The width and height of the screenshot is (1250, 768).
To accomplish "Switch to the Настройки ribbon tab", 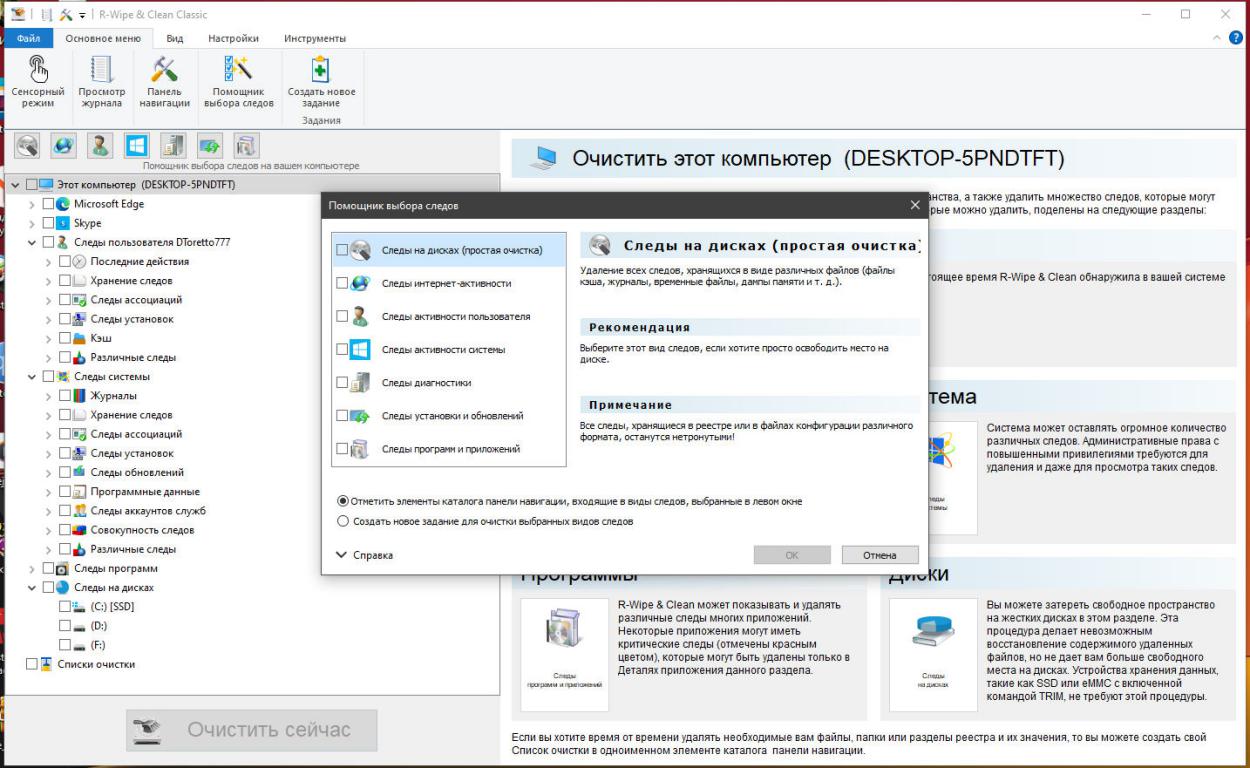I will 233,38.
